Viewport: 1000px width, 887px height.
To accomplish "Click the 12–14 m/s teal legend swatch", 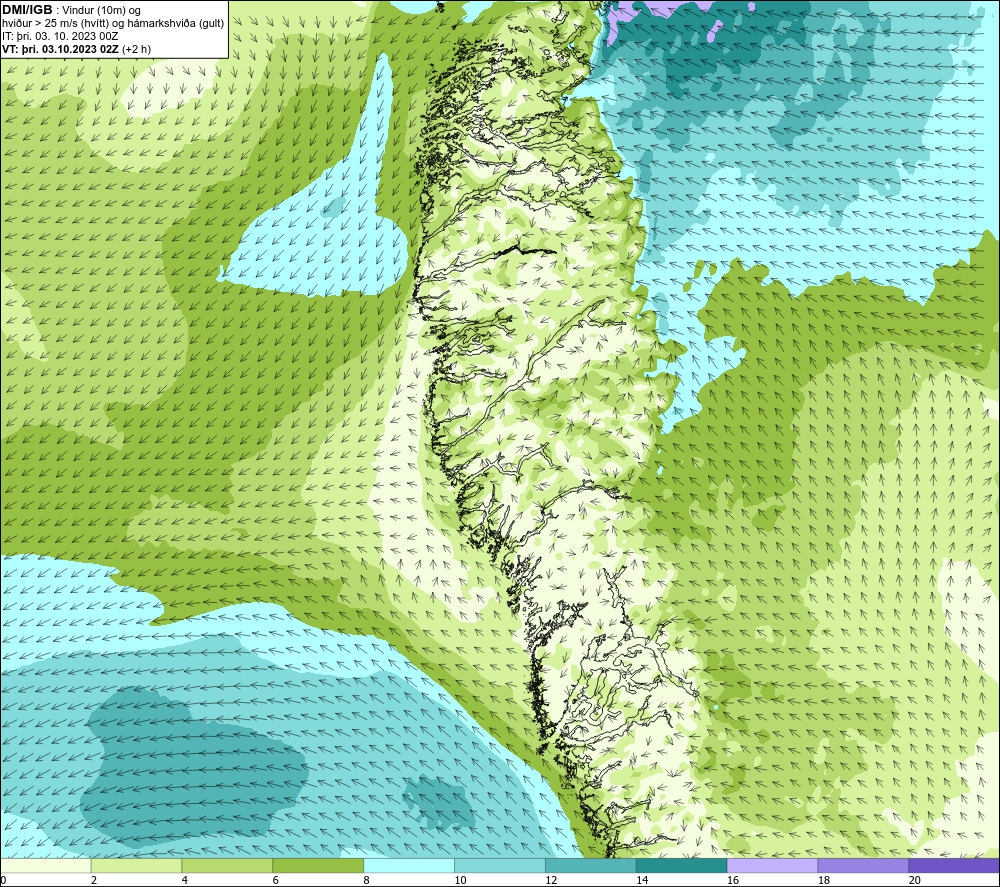I will [x=591, y=866].
